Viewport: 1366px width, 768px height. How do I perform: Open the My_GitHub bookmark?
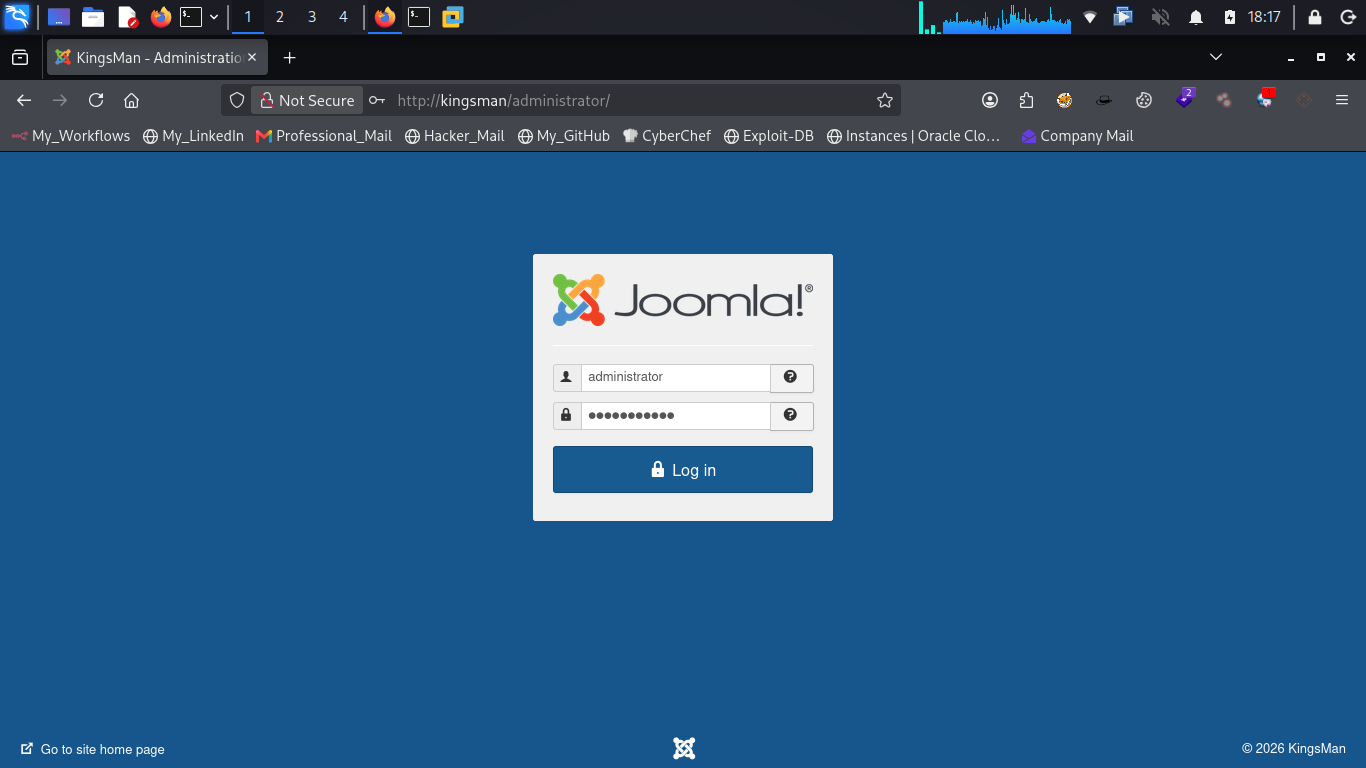[x=564, y=136]
